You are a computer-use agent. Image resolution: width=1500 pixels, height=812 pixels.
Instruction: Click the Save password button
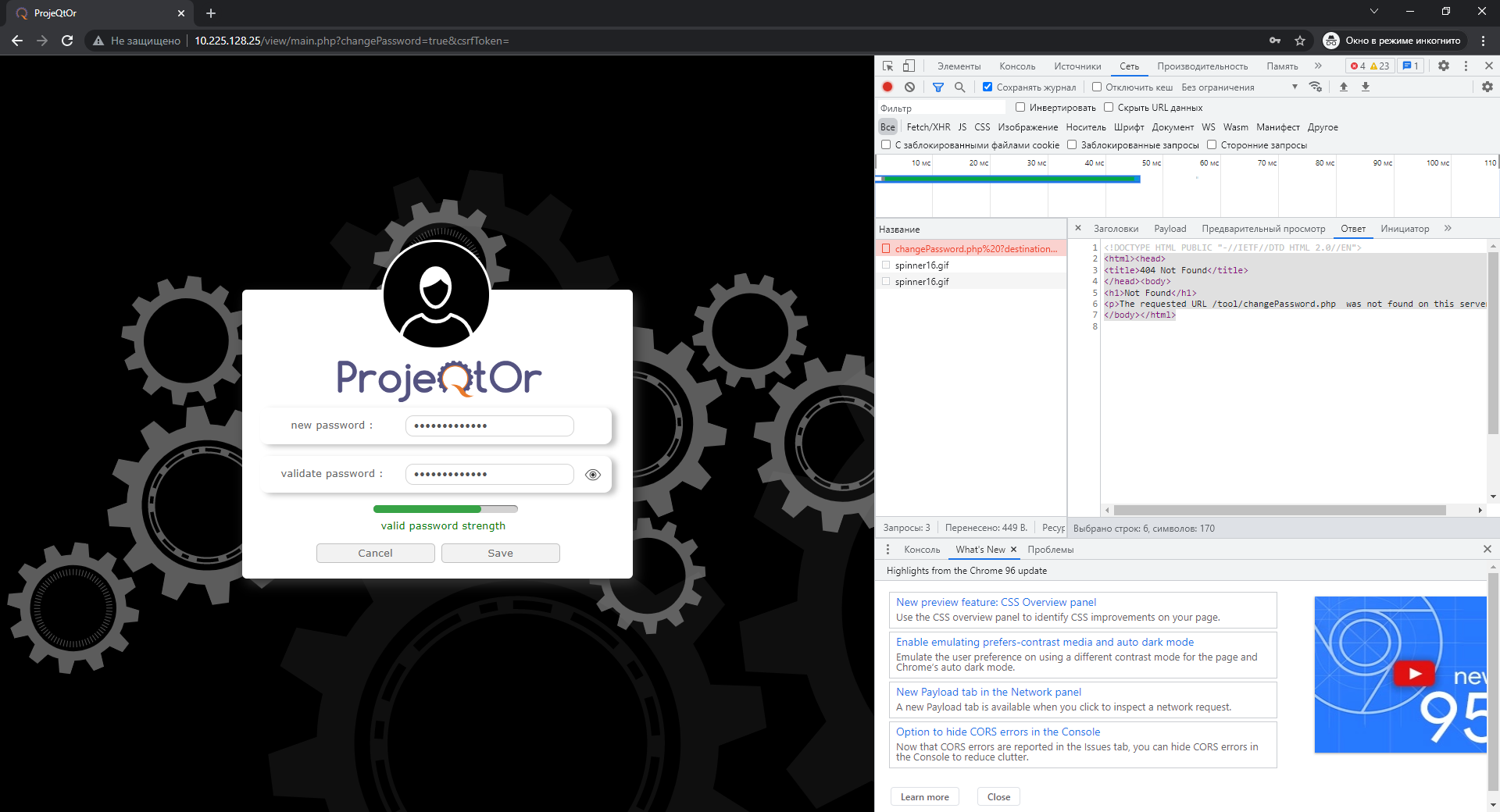(x=500, y=553)
